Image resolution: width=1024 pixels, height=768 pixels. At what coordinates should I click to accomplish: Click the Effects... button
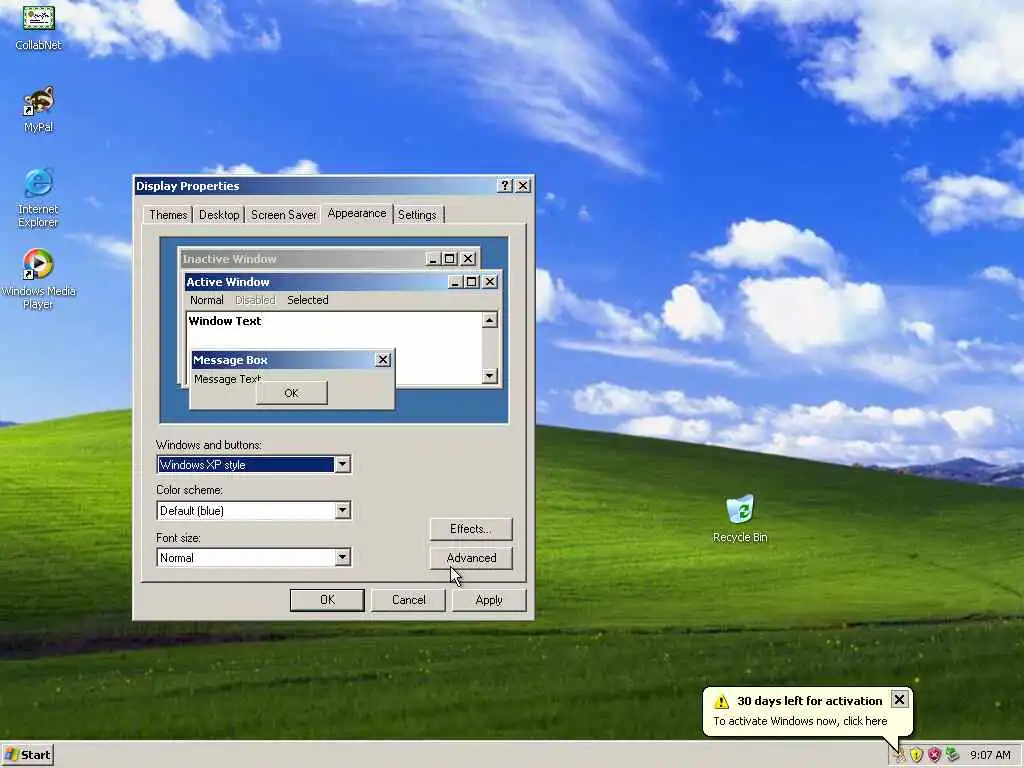coord(471,529)
